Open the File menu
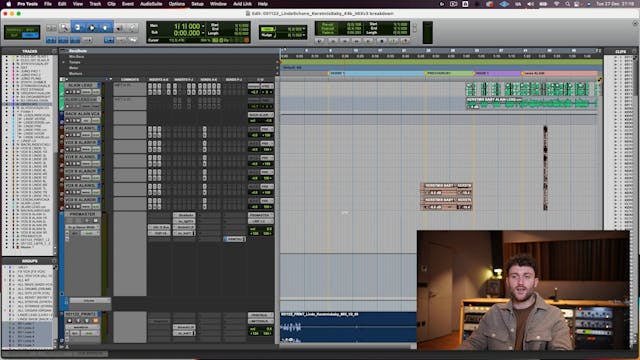This screenshot has width=640, height=360. click(48, 4)
